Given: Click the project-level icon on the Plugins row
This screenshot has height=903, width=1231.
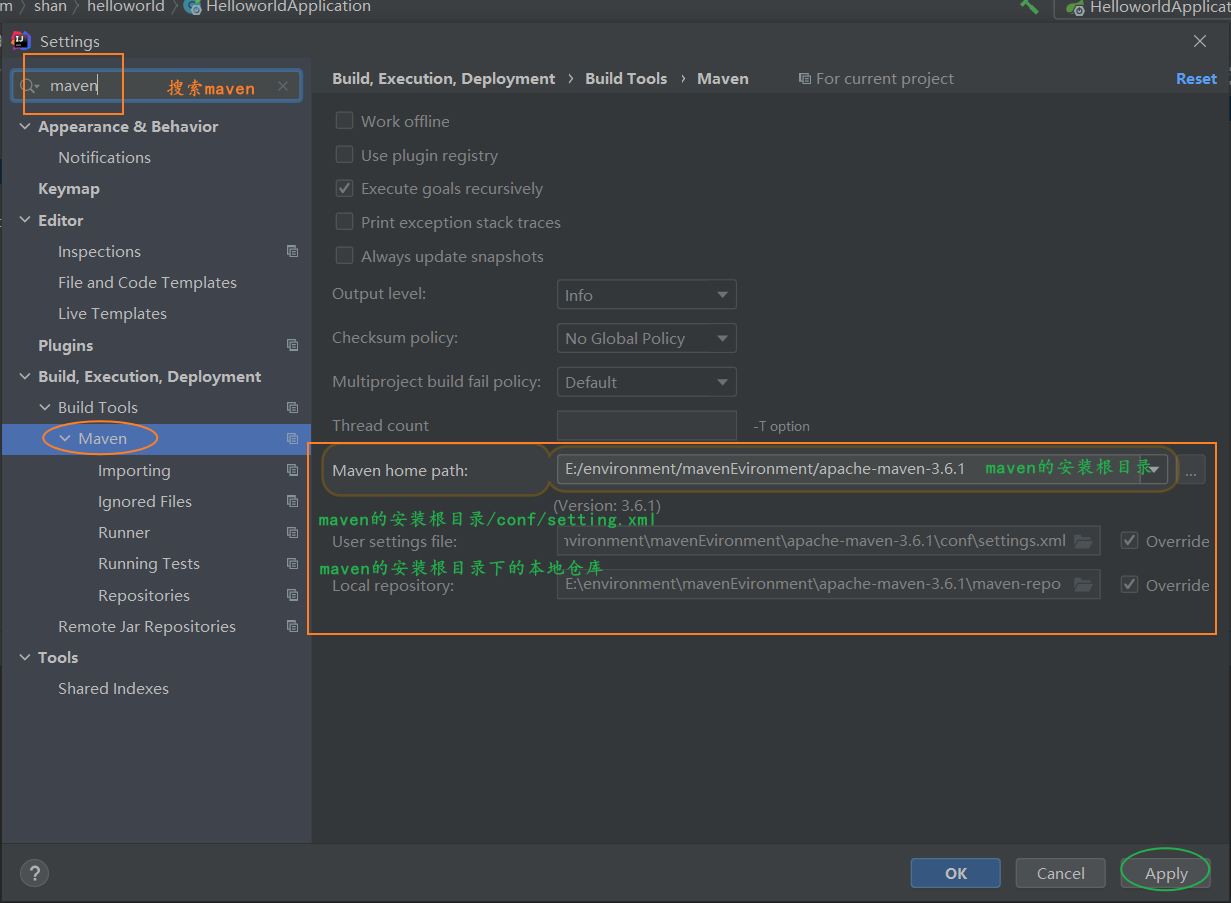Looking at the screenshot, I should (292, 345).
